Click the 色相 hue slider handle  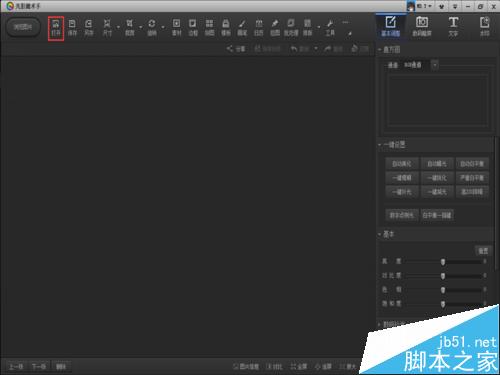pyautogui.click(x=443, y=290)
